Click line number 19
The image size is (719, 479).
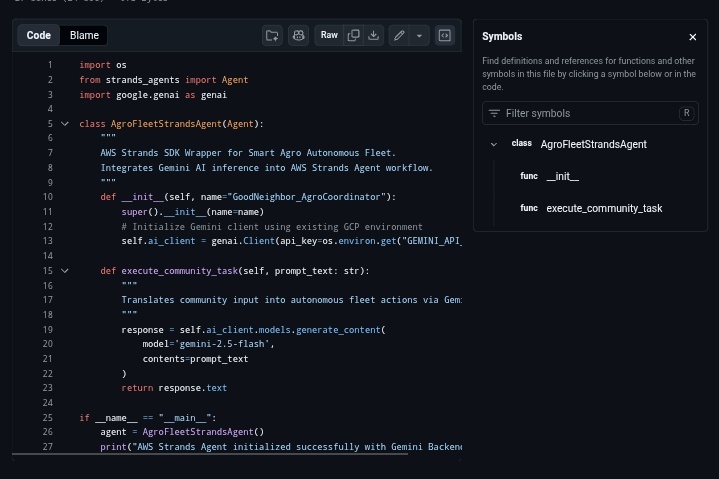pos(48,330)
